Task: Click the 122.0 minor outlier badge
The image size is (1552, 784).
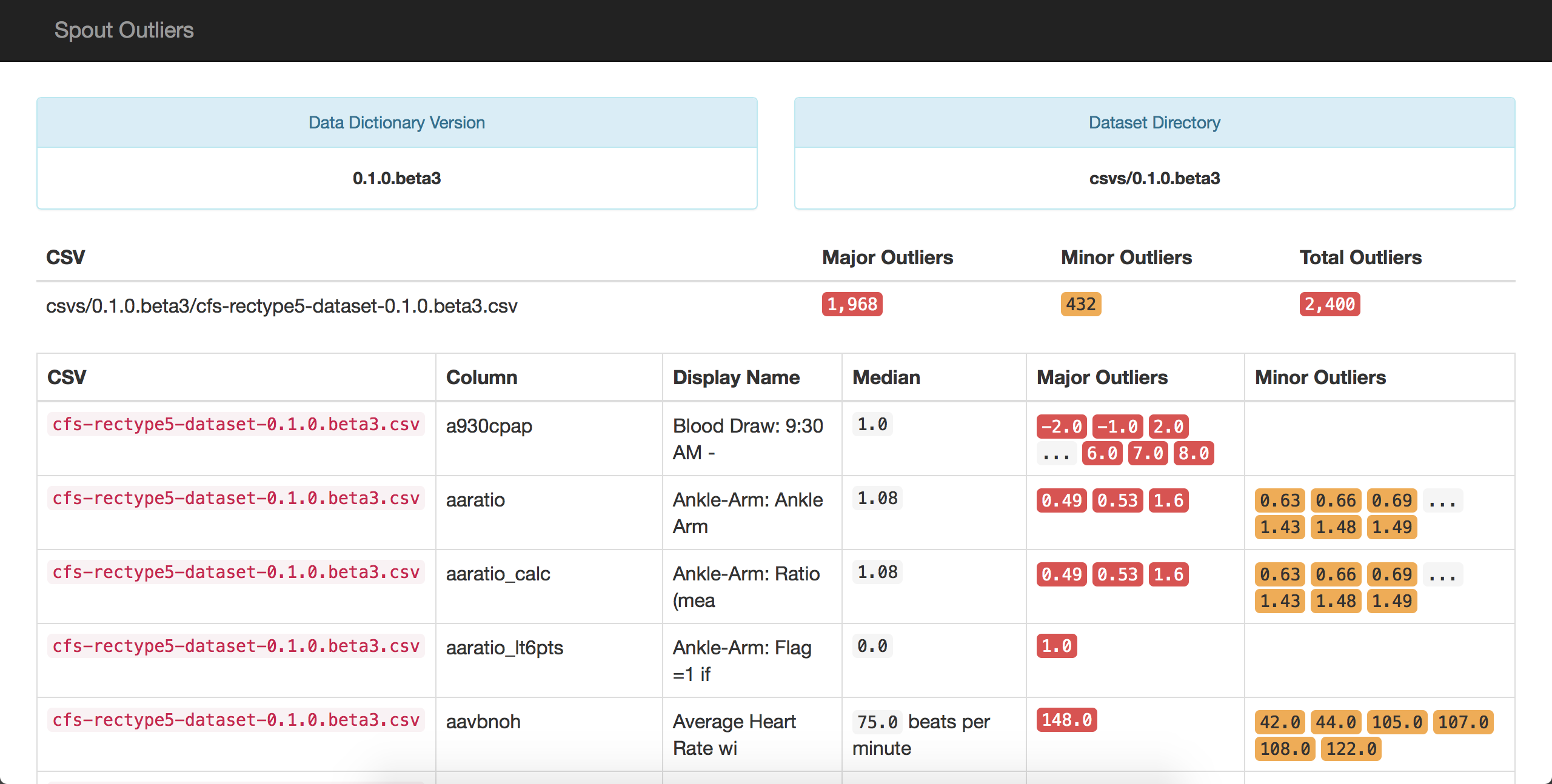Action: pos(1351,749)
